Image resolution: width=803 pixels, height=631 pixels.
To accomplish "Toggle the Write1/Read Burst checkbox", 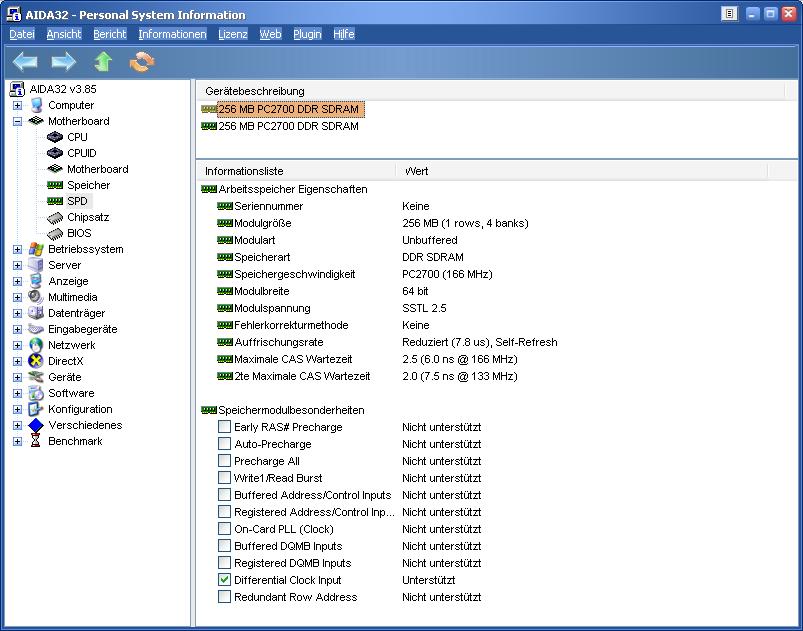I will [x=224, y=477].
